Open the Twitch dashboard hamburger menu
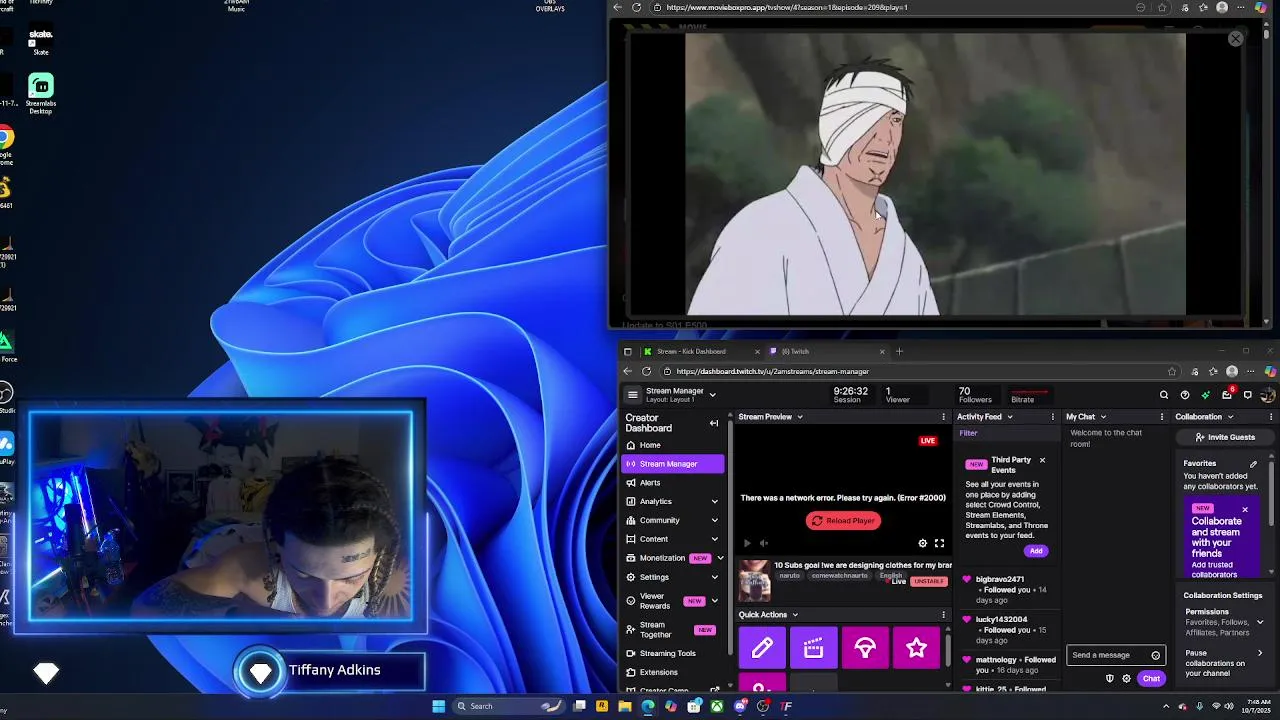The height and width of the screenshot is (720, 1280). tap(632, 395)
